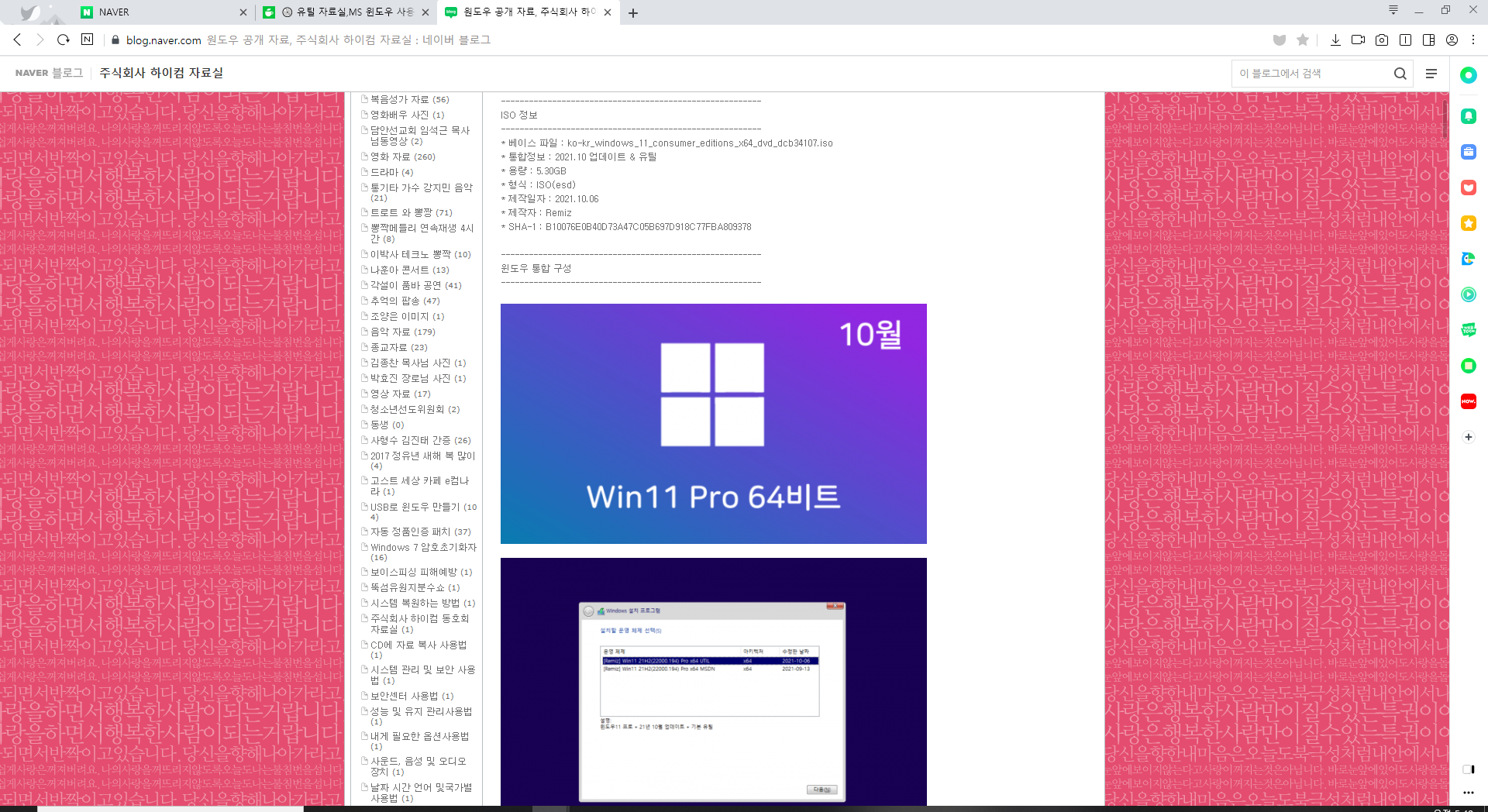Open the notifications bell sidebar icon

coord(1468,116)
